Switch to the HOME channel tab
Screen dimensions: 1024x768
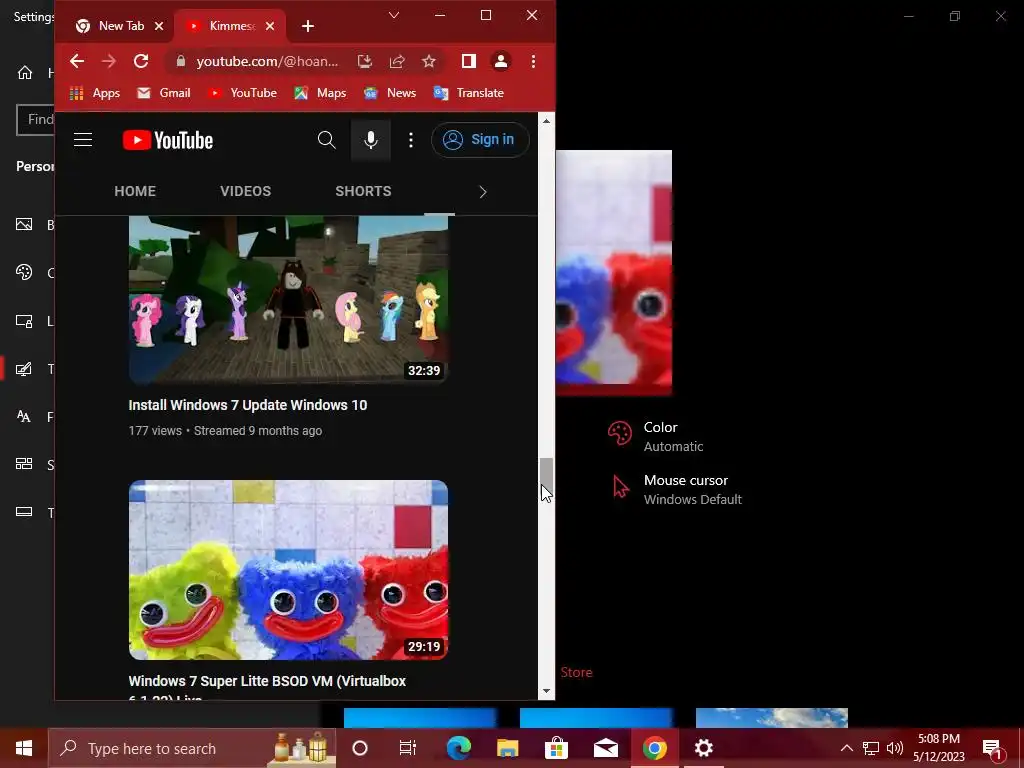(135, 191)
